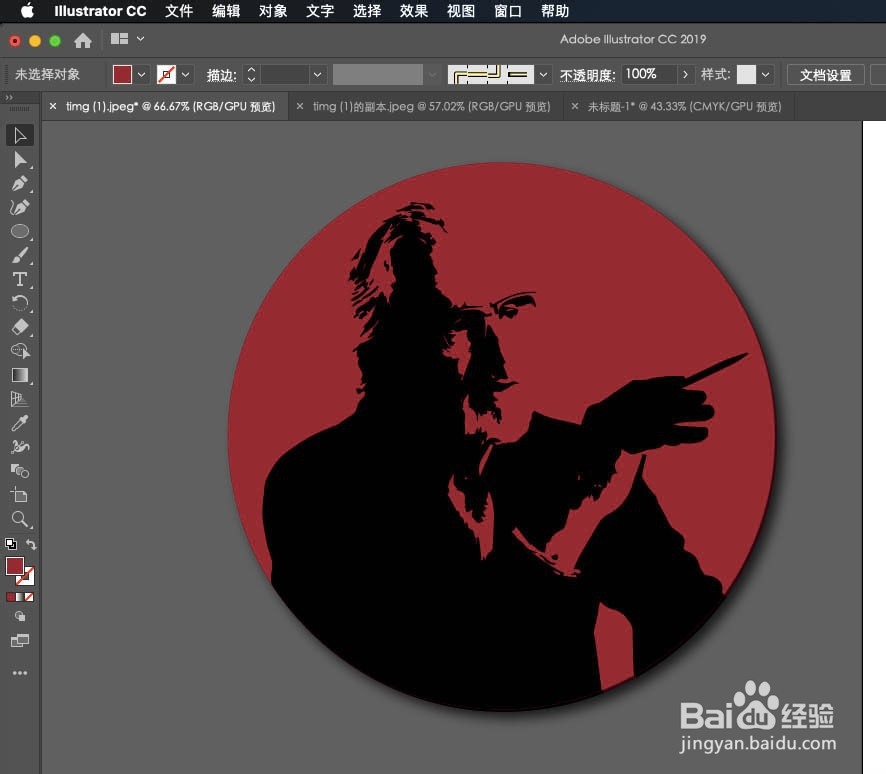Image resolution: width=886 pixels, height=774 pixels.
Task: Select the Artboard tool
Action: click(x=20, y=495)
